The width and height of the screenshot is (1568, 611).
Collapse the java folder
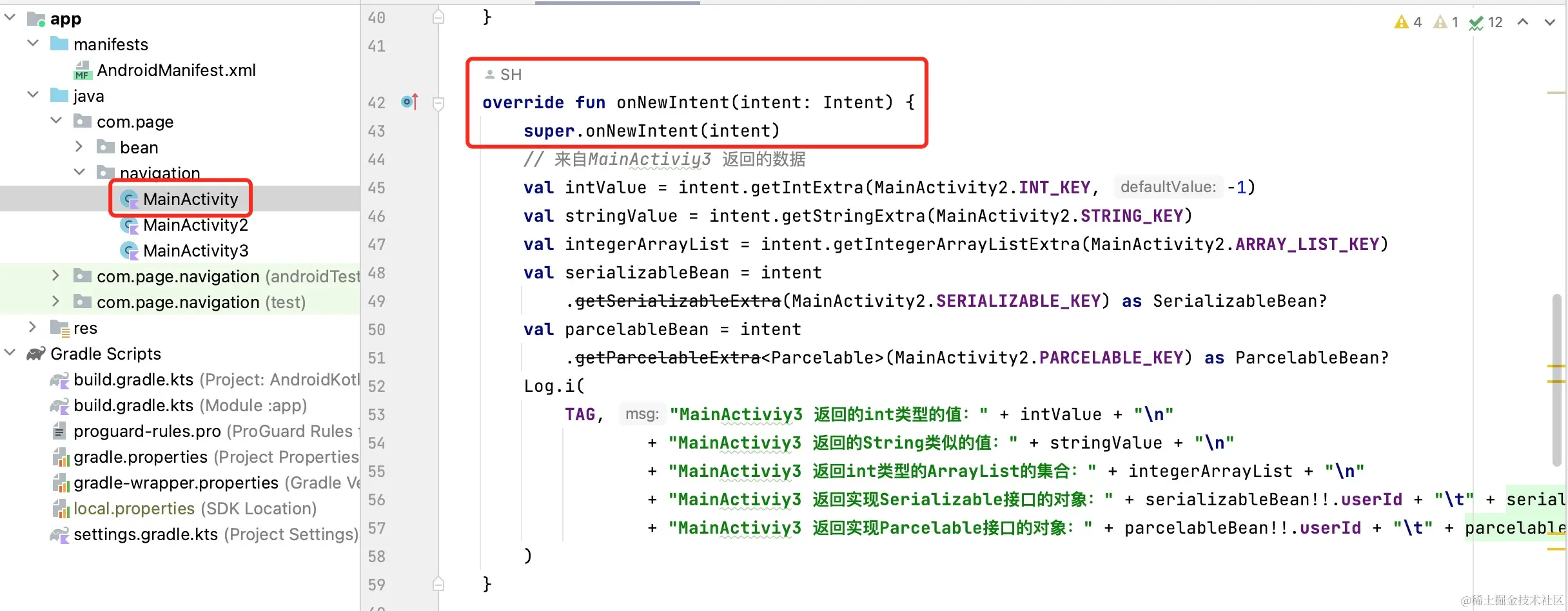33,95
